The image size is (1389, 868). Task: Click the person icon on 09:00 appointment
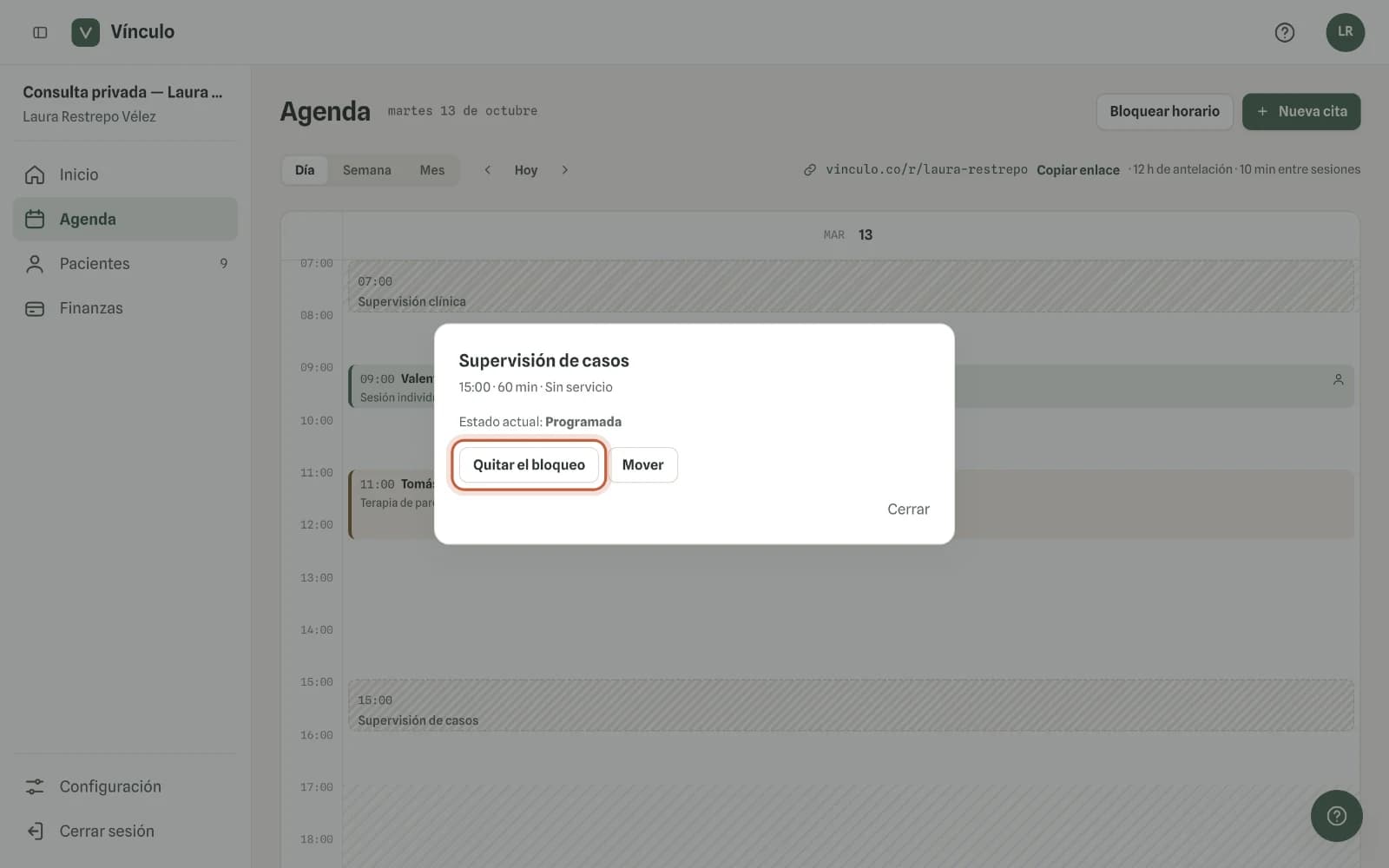[1338, 379]
